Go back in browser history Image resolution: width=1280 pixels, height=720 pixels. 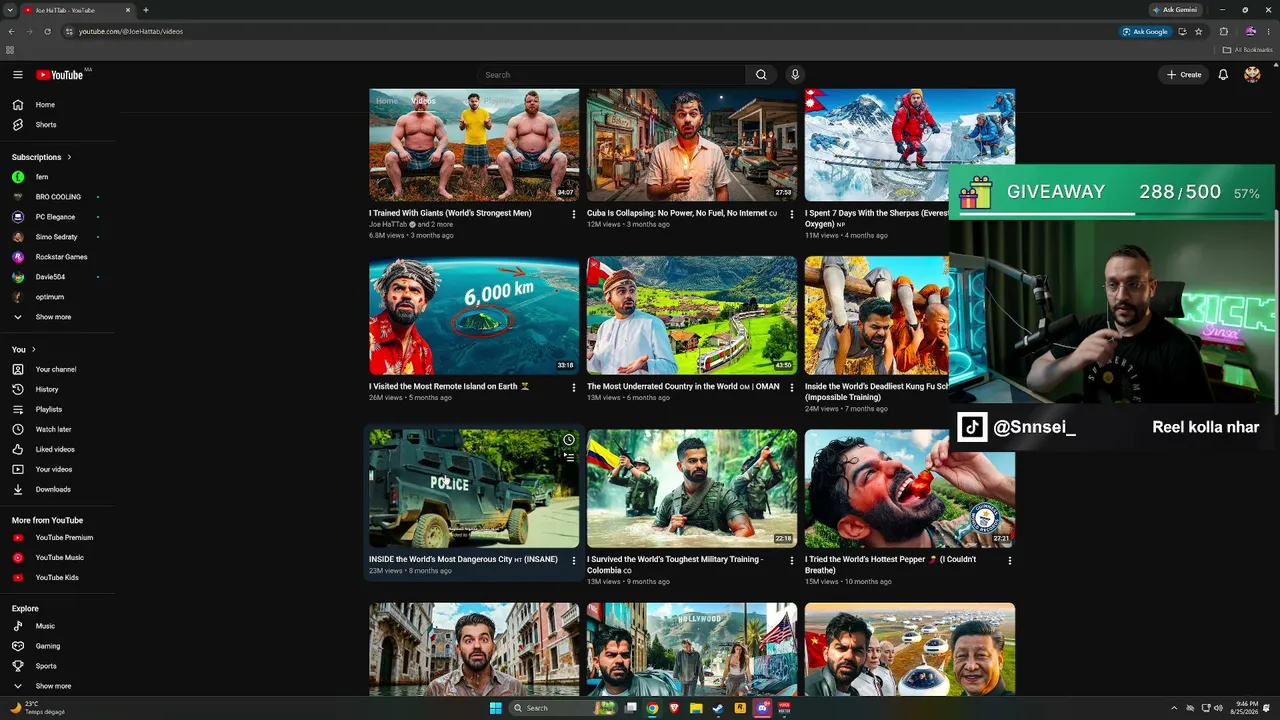(x=11, y=32)
